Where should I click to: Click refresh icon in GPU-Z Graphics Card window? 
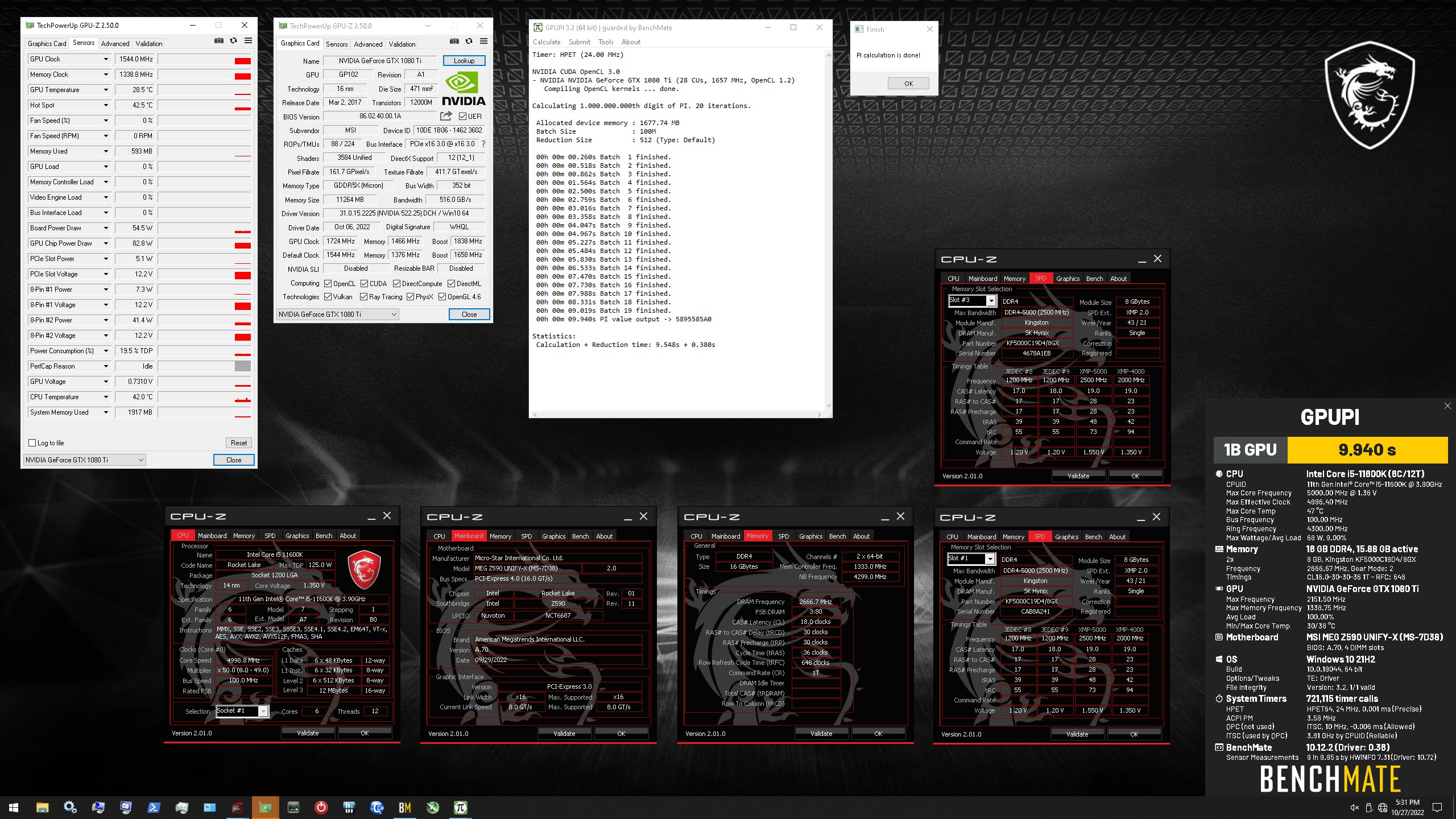coord(469,41)
